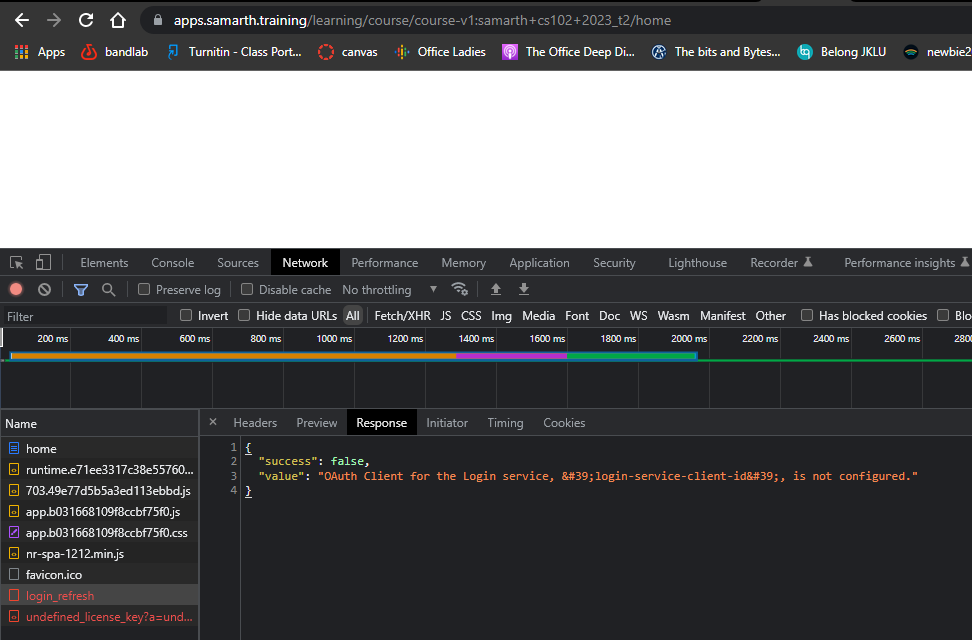Switch to the Console tab
The width and height of the screenshot is (972, 640).
172,263
